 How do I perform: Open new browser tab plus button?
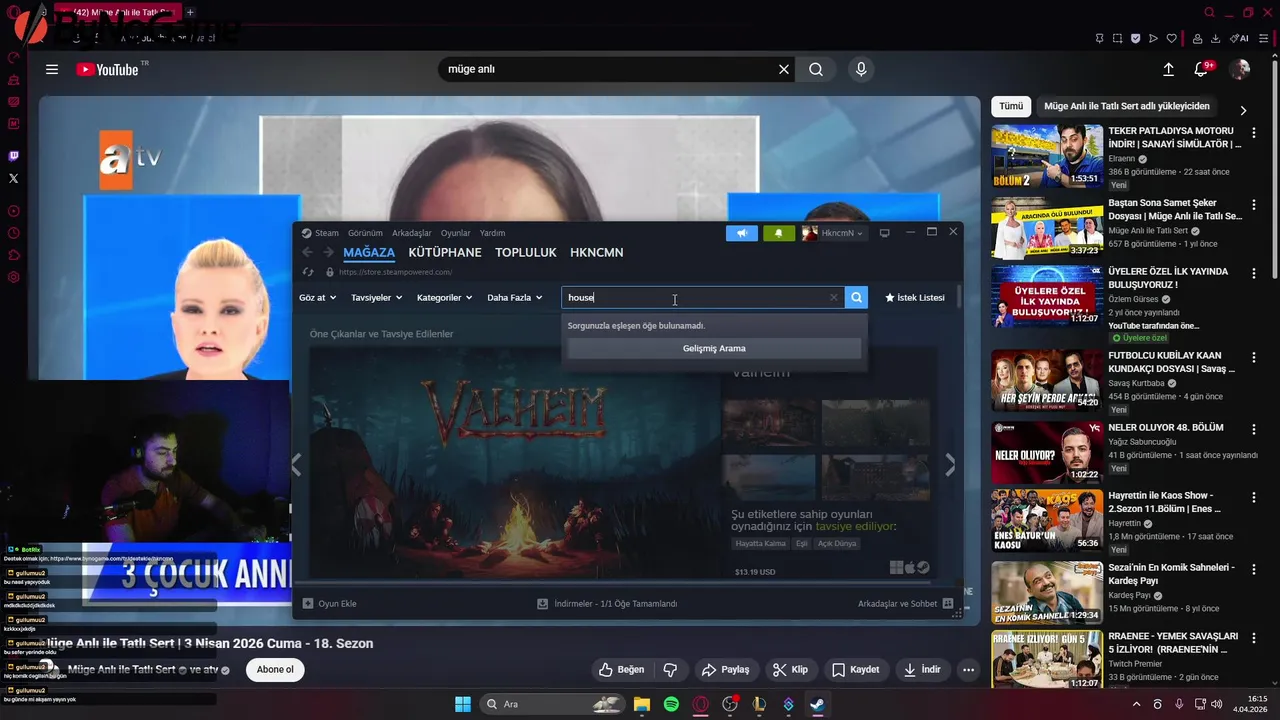[190, 13]
